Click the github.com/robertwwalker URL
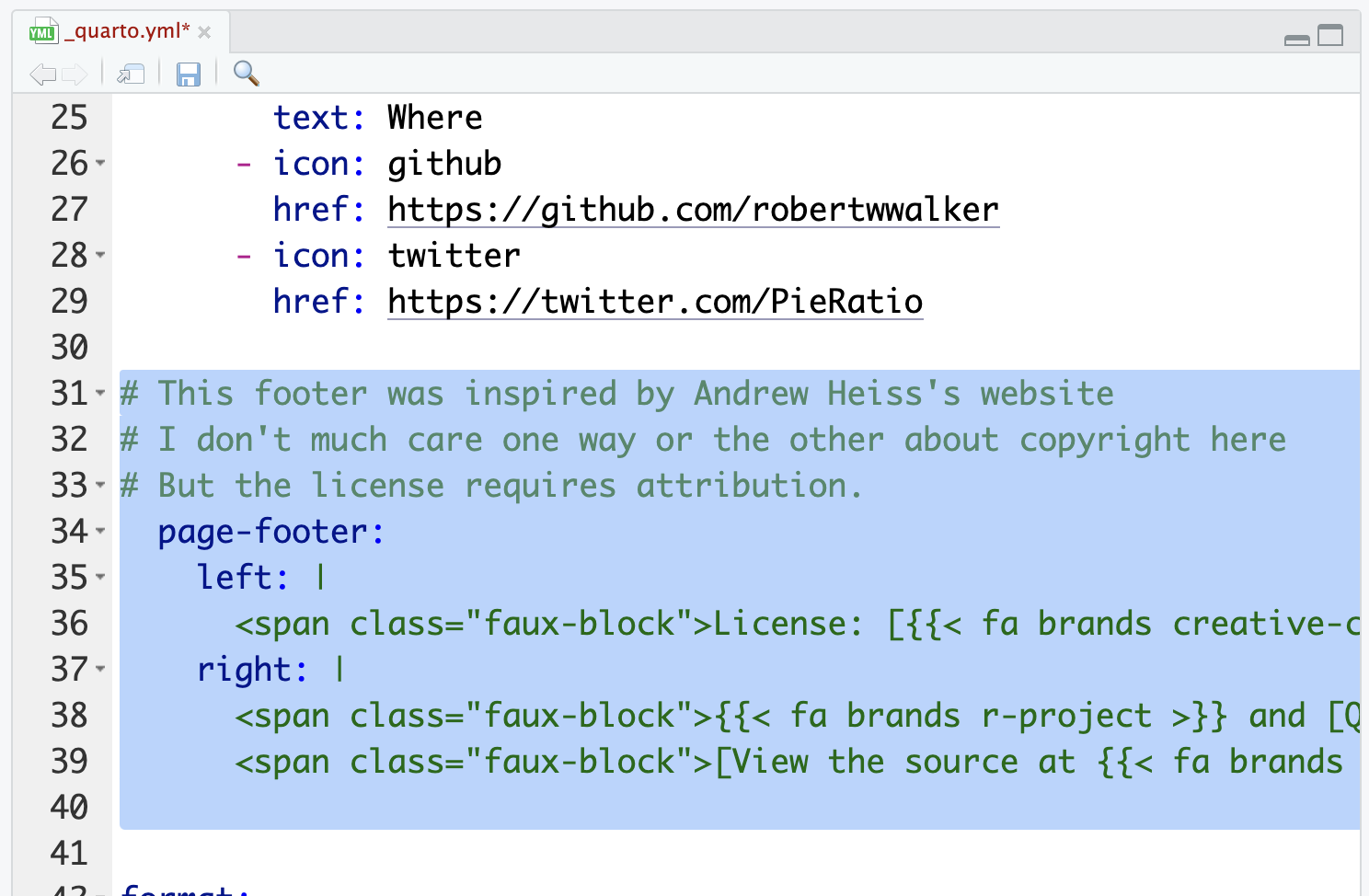The height and width of the screenshot is (896, 1369). point(693,210)
